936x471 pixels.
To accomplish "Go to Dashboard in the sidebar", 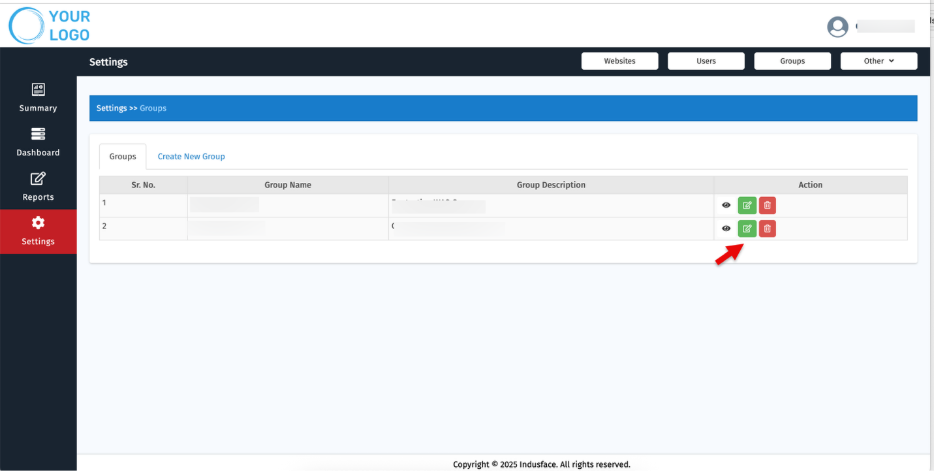I will (38, 142).
